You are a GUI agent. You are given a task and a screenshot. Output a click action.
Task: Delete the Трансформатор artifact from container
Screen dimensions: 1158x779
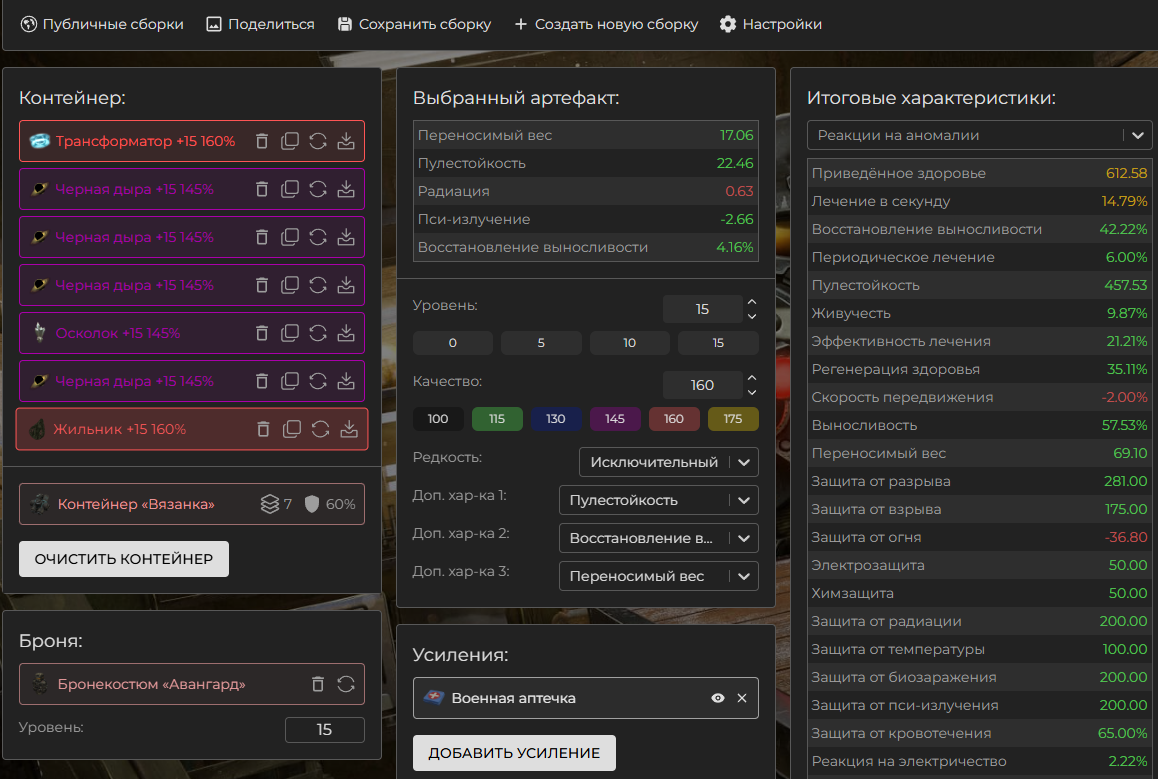click(x=262, y=141)
